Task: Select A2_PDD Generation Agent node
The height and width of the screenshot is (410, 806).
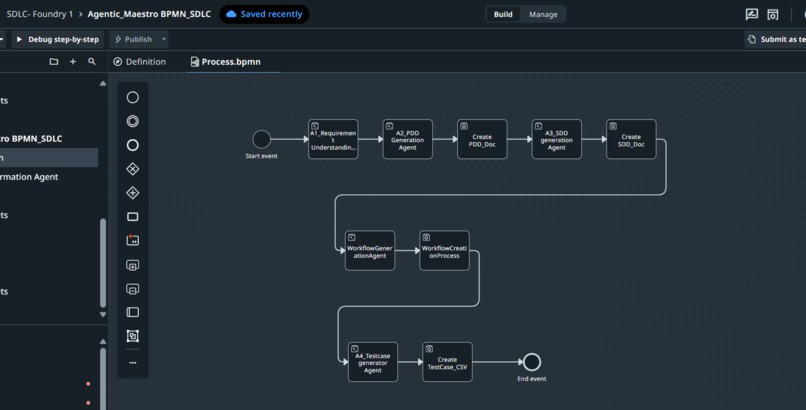Action: pyautogui.click(x=408, y=139)
